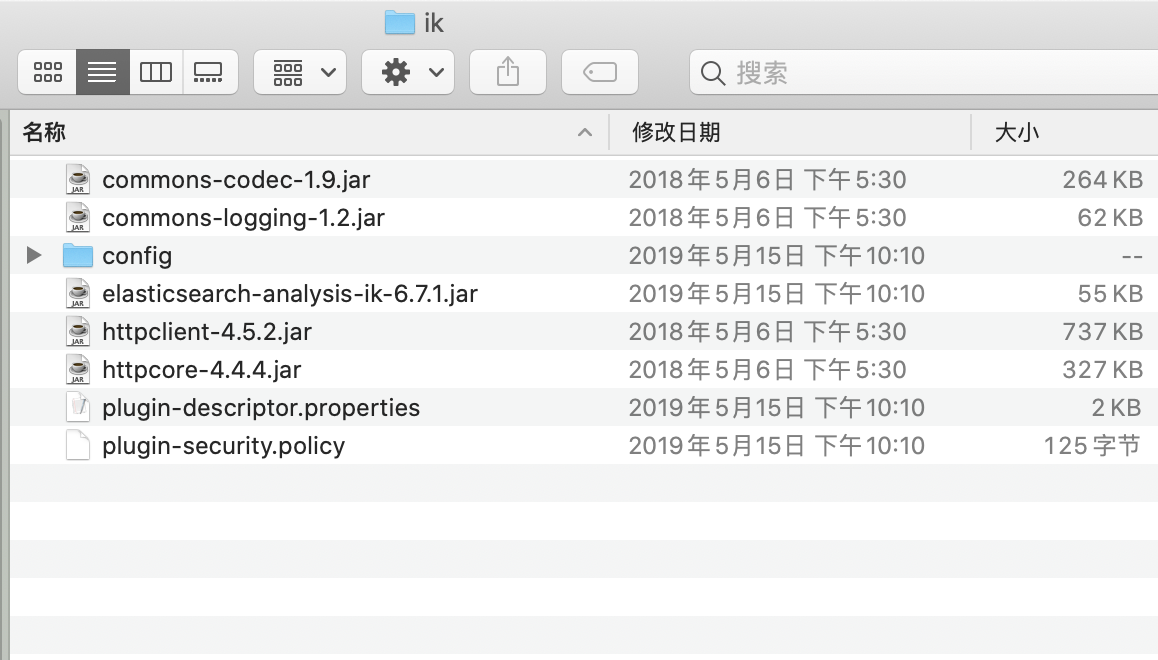Click the ik folder icon in title bar
The height and width of the screenshot is (660, 1158).
pyautogui.click(x=400, y=22)
